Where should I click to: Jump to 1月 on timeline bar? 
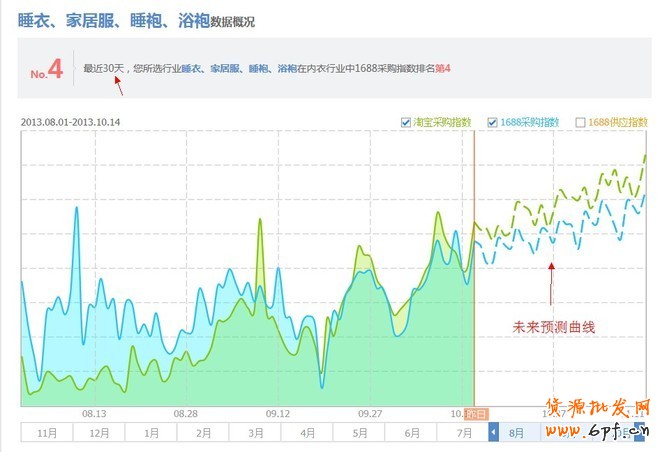[151, 432]
